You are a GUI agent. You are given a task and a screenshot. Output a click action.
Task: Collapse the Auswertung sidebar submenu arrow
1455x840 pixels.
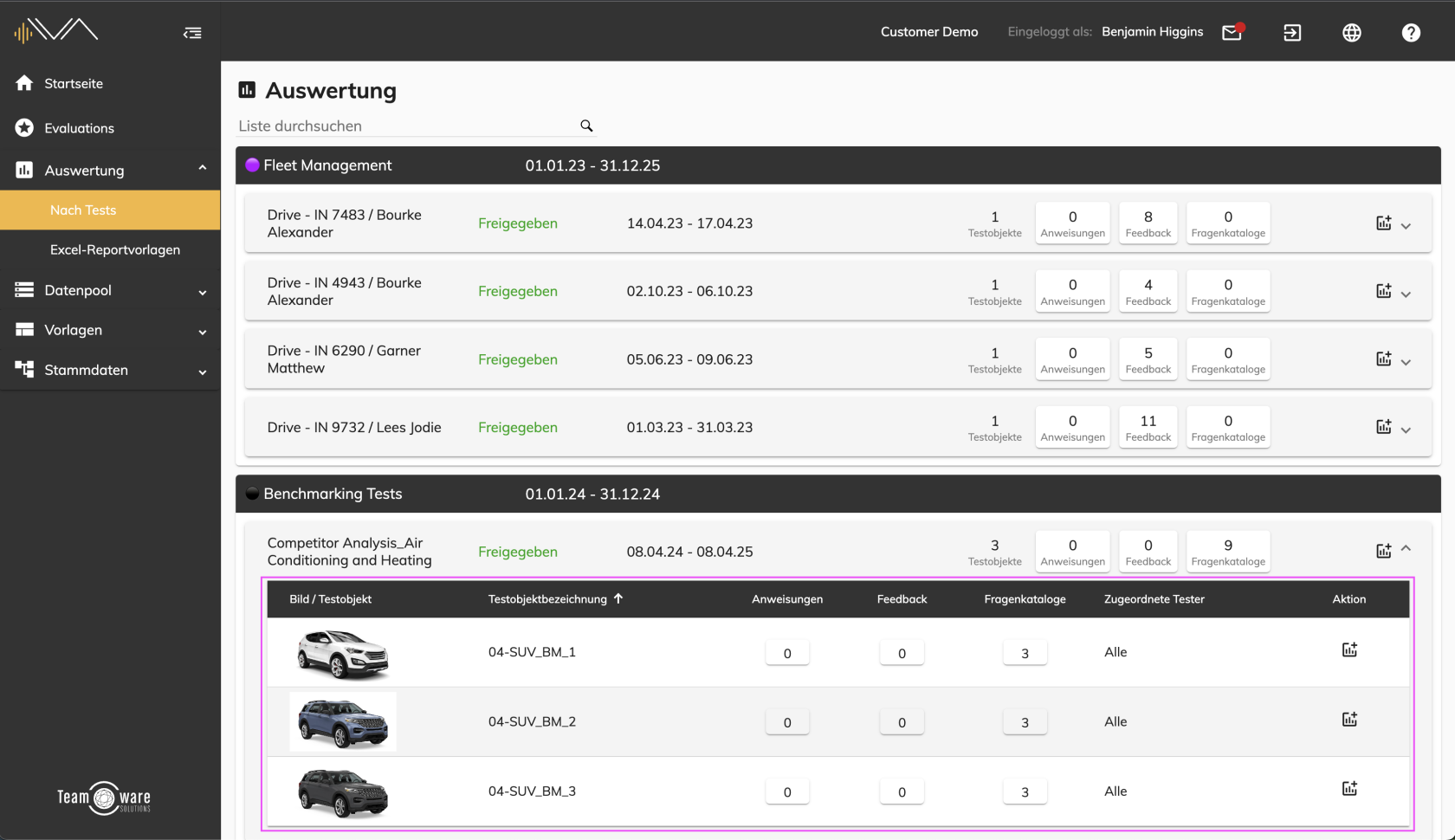203,168
